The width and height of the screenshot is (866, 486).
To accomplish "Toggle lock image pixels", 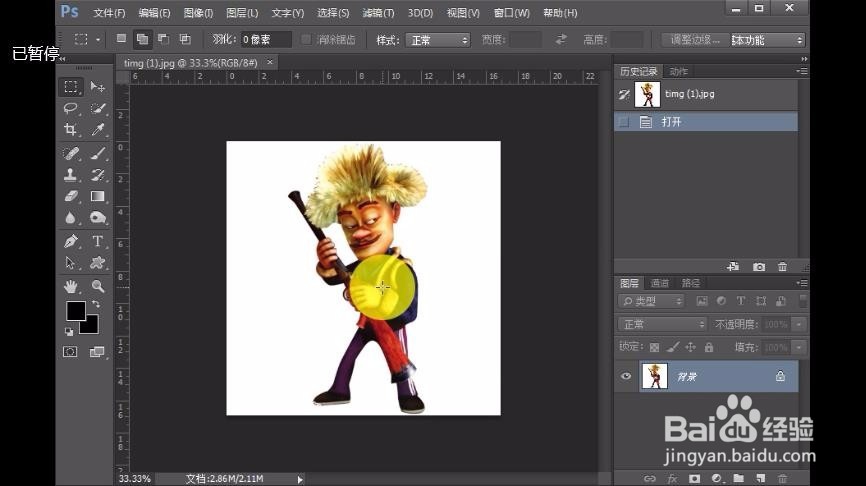I will click(673, 347).
